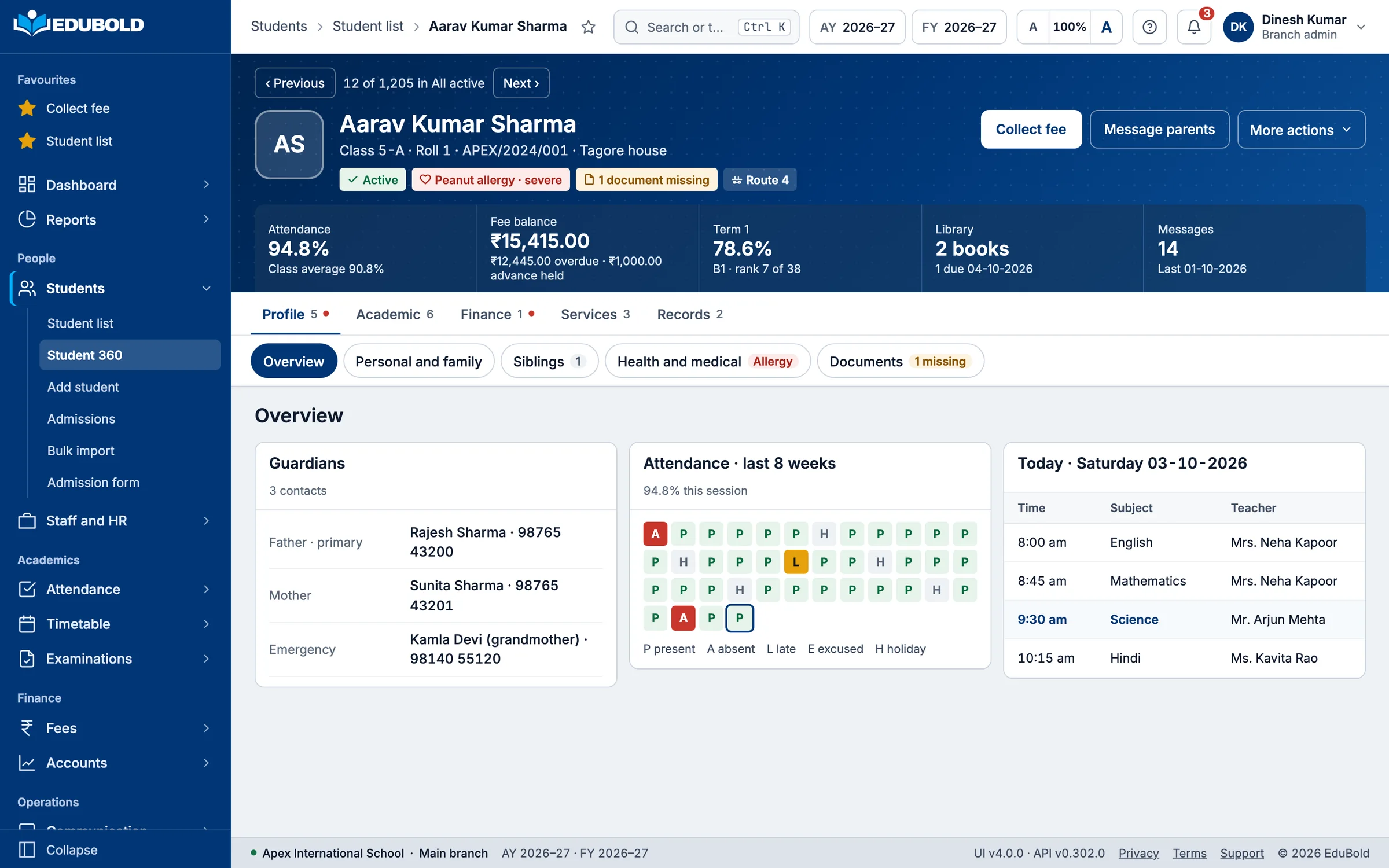Click the EduBold logo
Screen dimensions: 1389x868
79,24
